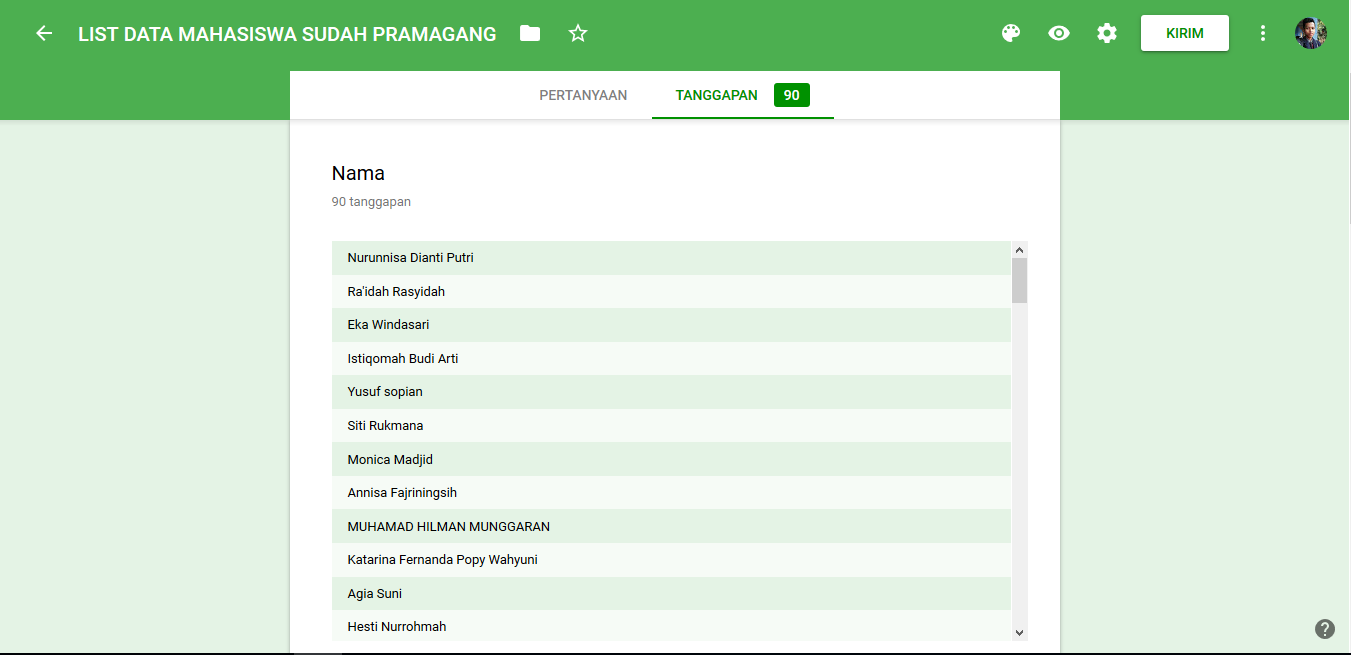Click the Nama question heading
Image resolution: width=1351 pixels, height=655 pixels.
pos(358,172)
